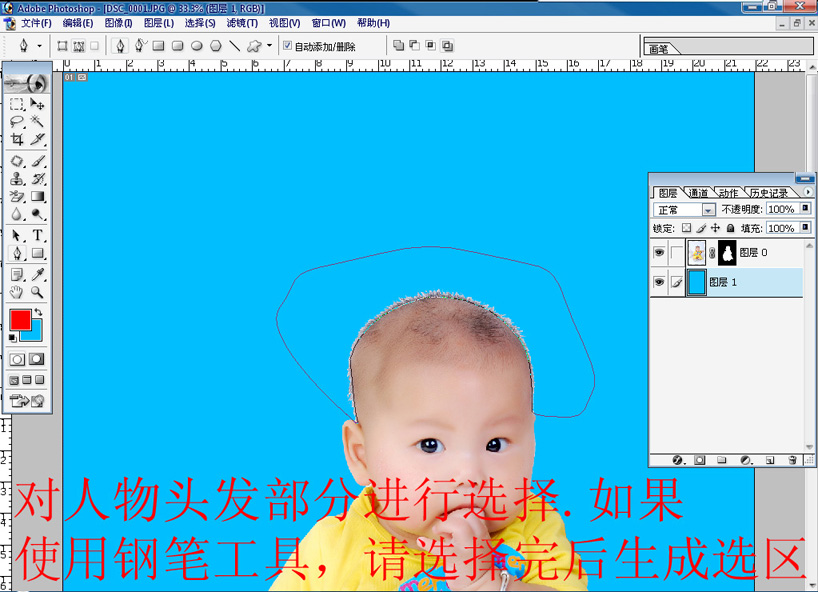Add a layer mask from the panel bottom

tap(699, 459)
